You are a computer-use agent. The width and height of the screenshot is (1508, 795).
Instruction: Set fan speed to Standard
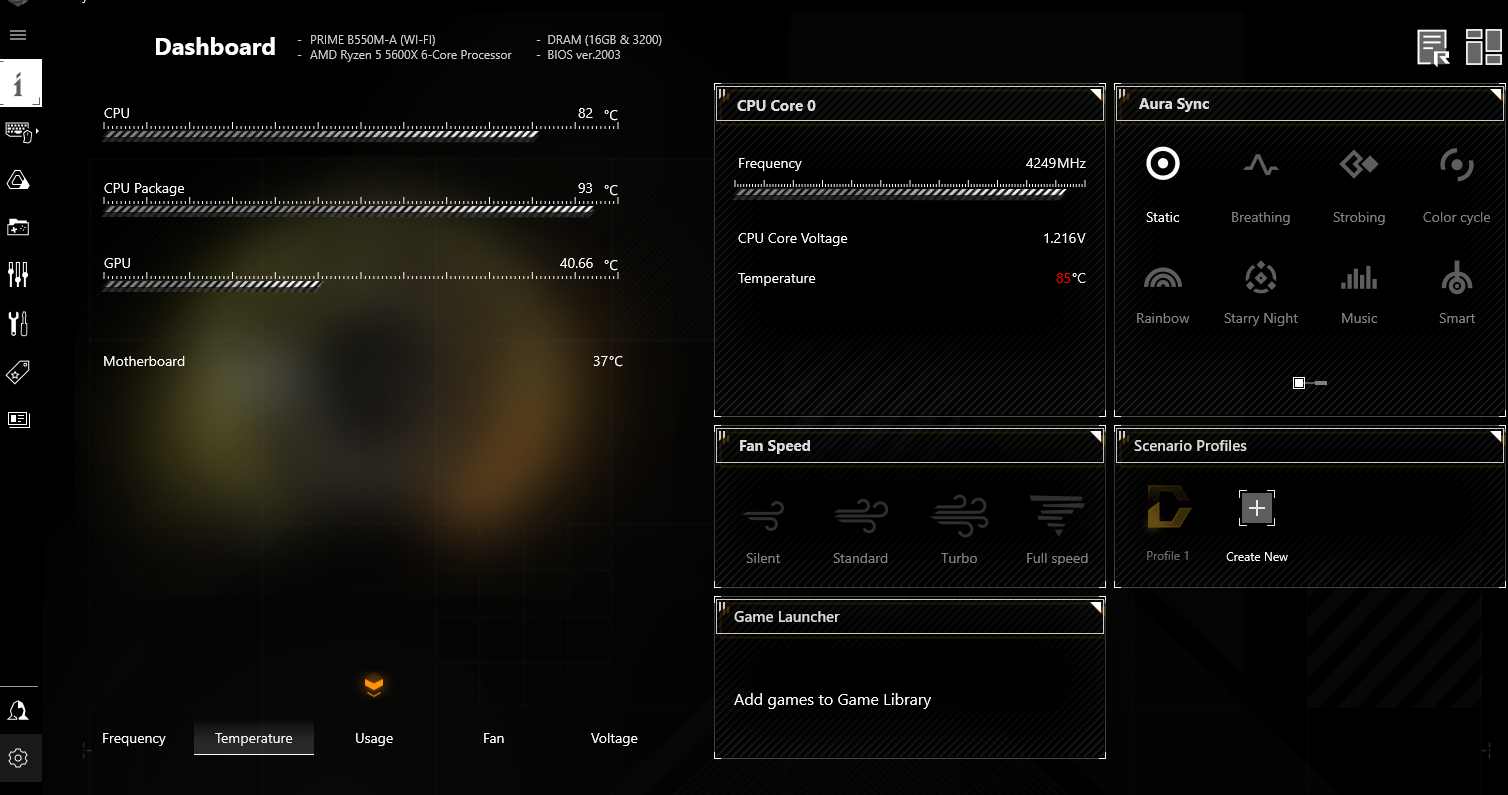[x=860, y=530]
